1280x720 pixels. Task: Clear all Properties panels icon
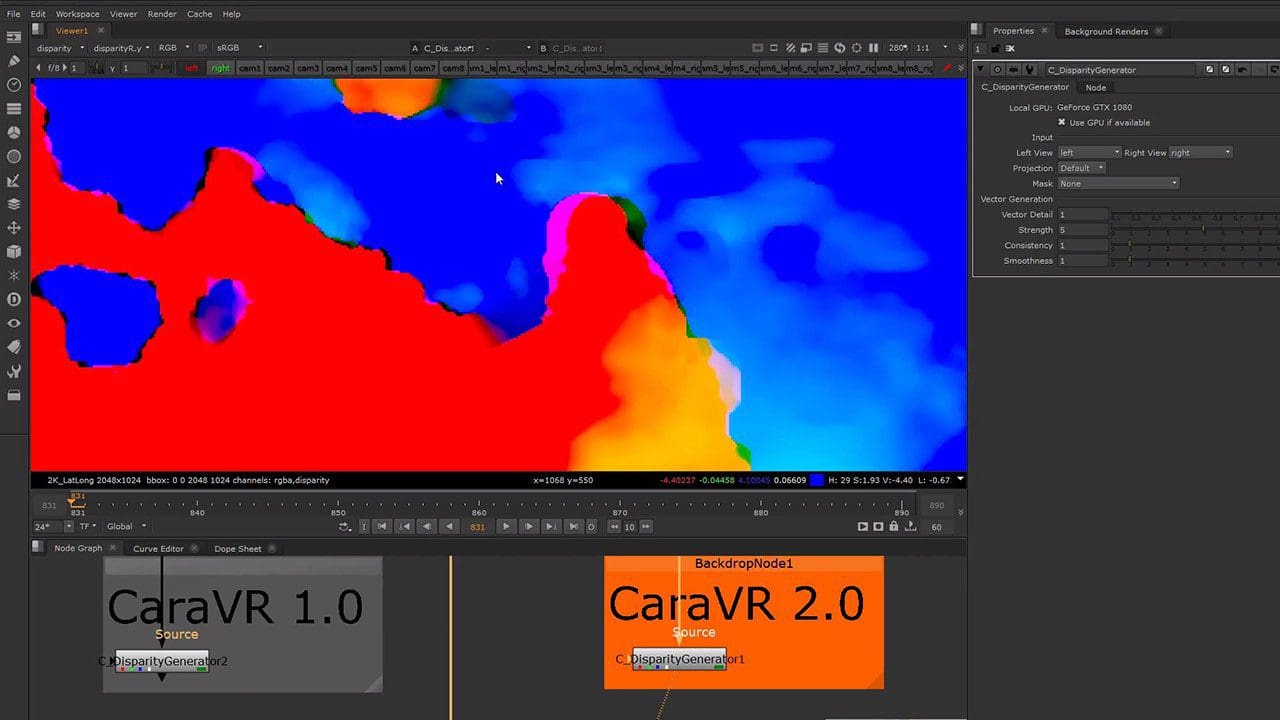[1010, 48]
